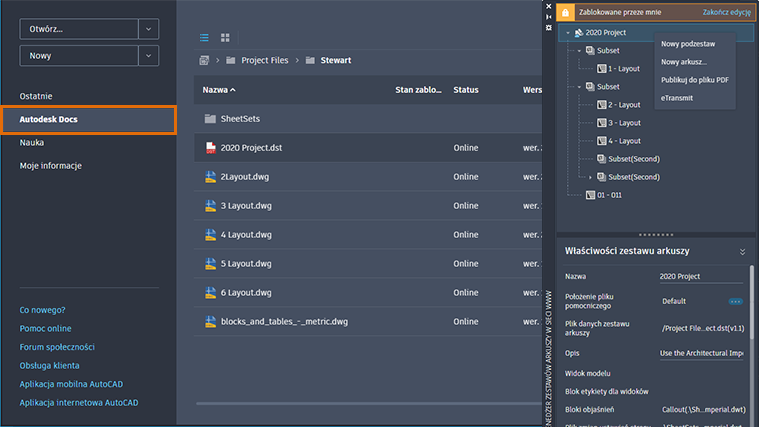Open the Co nowego? link
Viewport: 759px width, 427px height.
click(x=42, y=310)
